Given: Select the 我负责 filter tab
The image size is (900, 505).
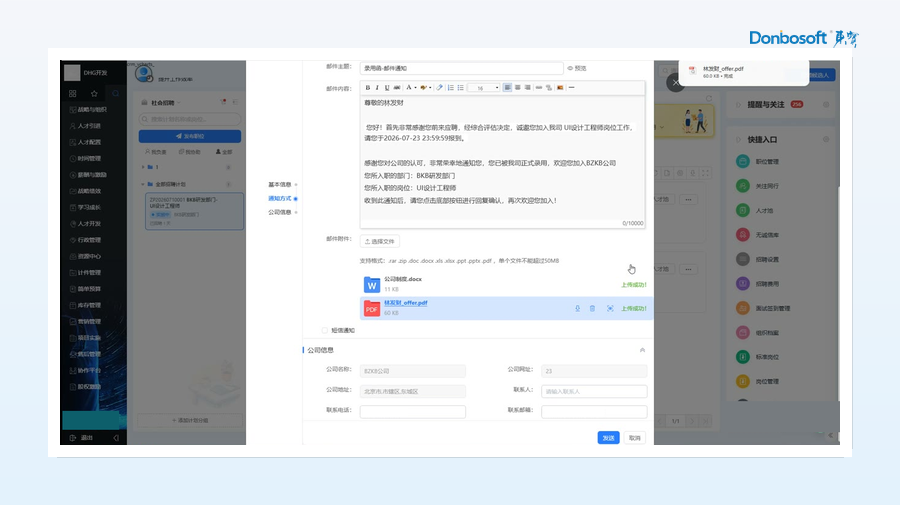Looking at the screenshot, I should click(x=156, y=152).
